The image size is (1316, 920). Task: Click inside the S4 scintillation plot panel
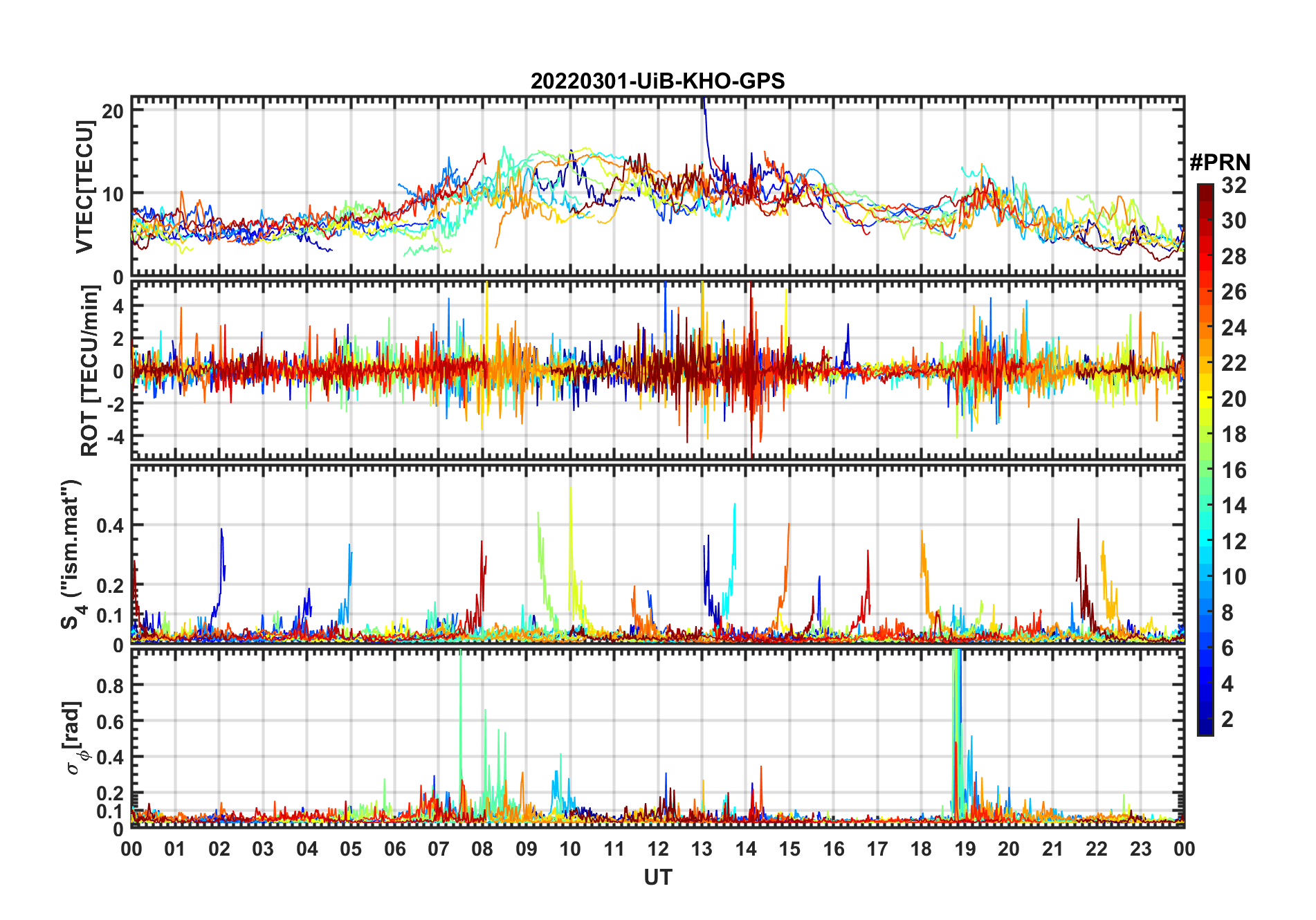click(657, 554)
